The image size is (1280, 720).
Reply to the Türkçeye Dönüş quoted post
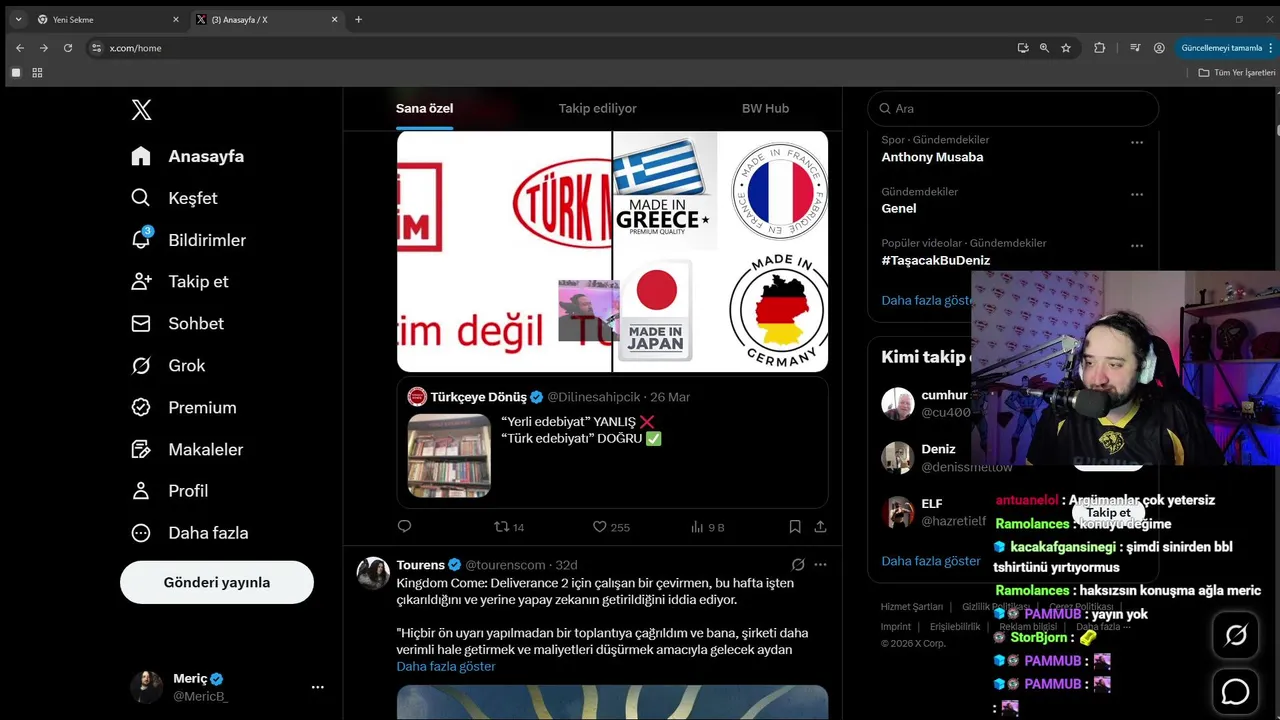click(x=404, y=526)
